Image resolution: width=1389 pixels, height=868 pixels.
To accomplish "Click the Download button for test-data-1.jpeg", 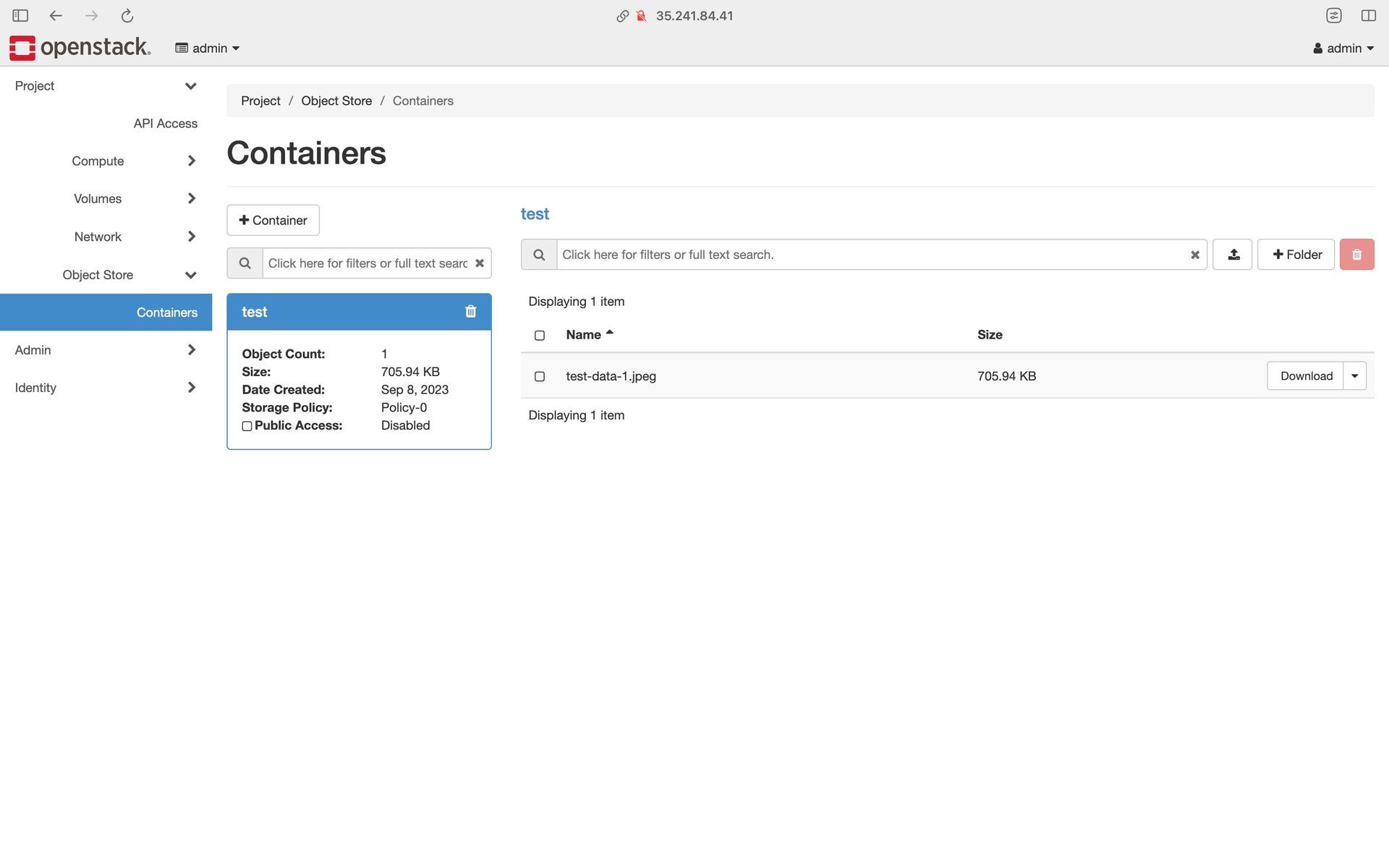I will [1305, 376].
